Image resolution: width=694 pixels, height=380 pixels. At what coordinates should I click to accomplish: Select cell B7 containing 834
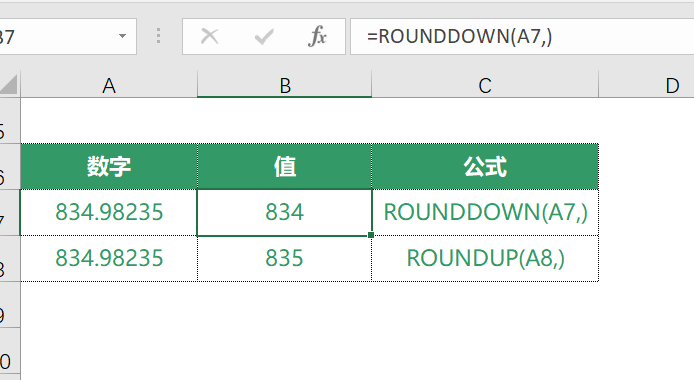pyautogui.click(x=285, y=212)
